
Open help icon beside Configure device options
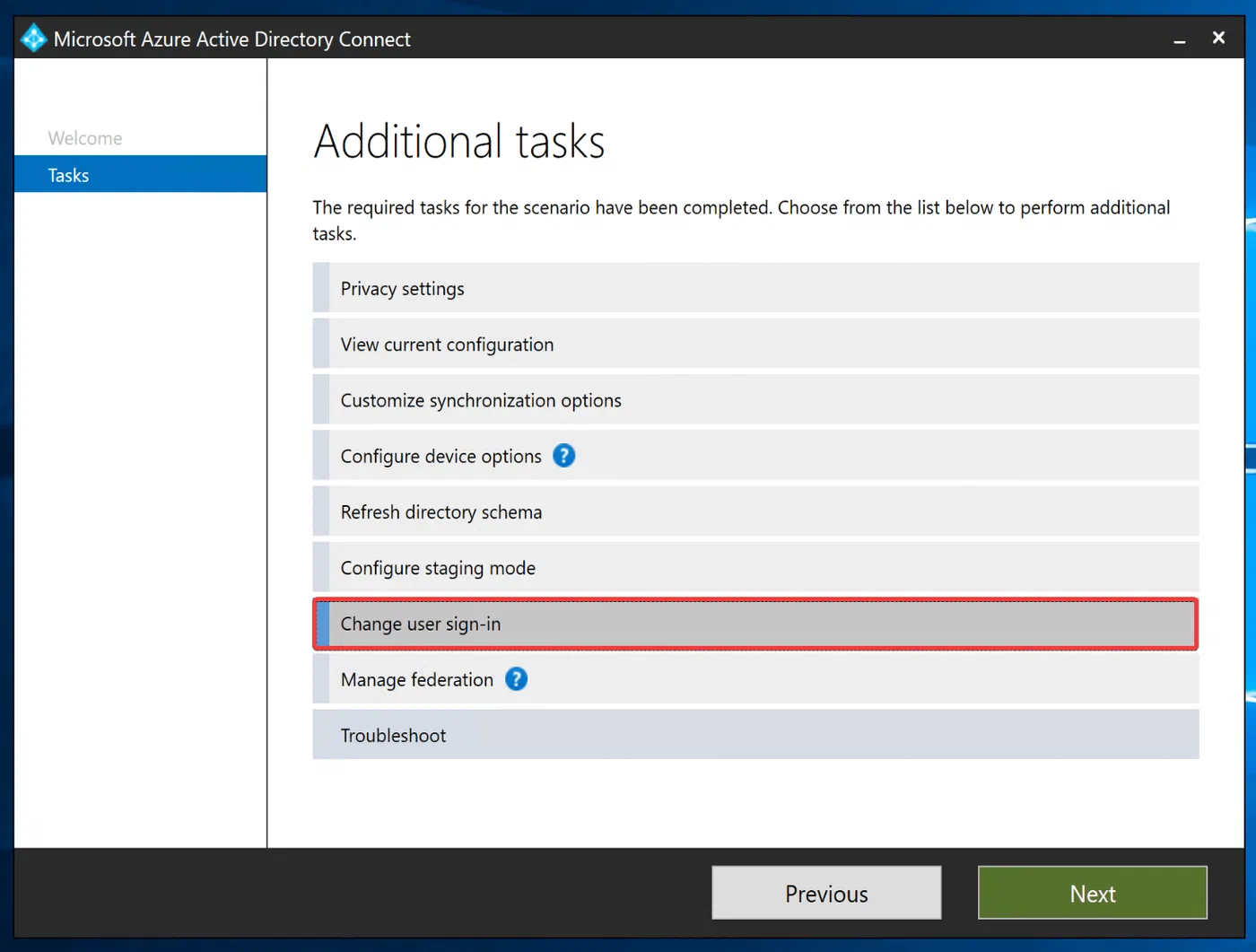click(x=563, y=456)
